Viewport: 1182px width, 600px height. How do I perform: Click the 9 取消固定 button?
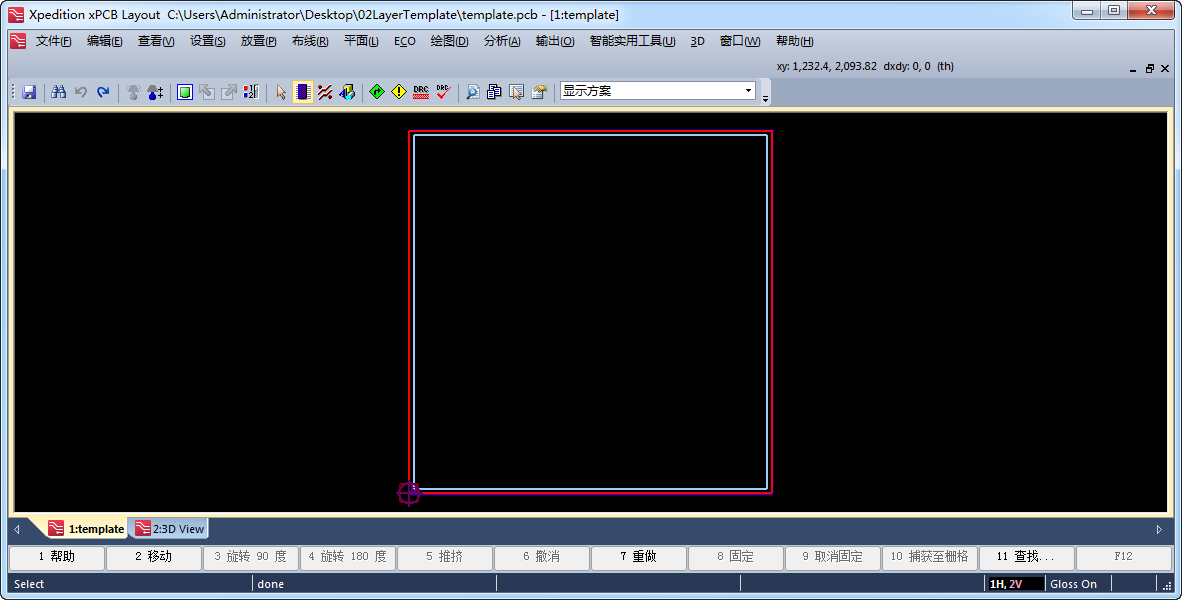(832, 557)
